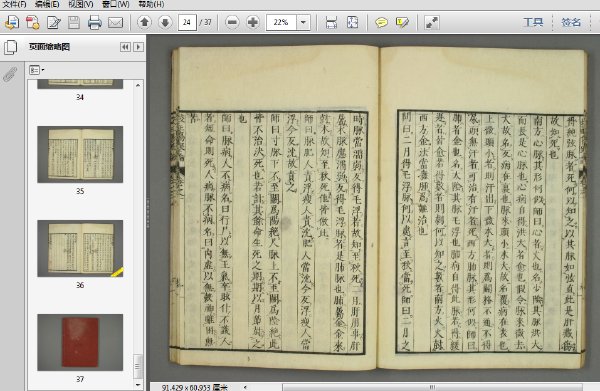Go to previous page with up arrow

tap(144, 22)
